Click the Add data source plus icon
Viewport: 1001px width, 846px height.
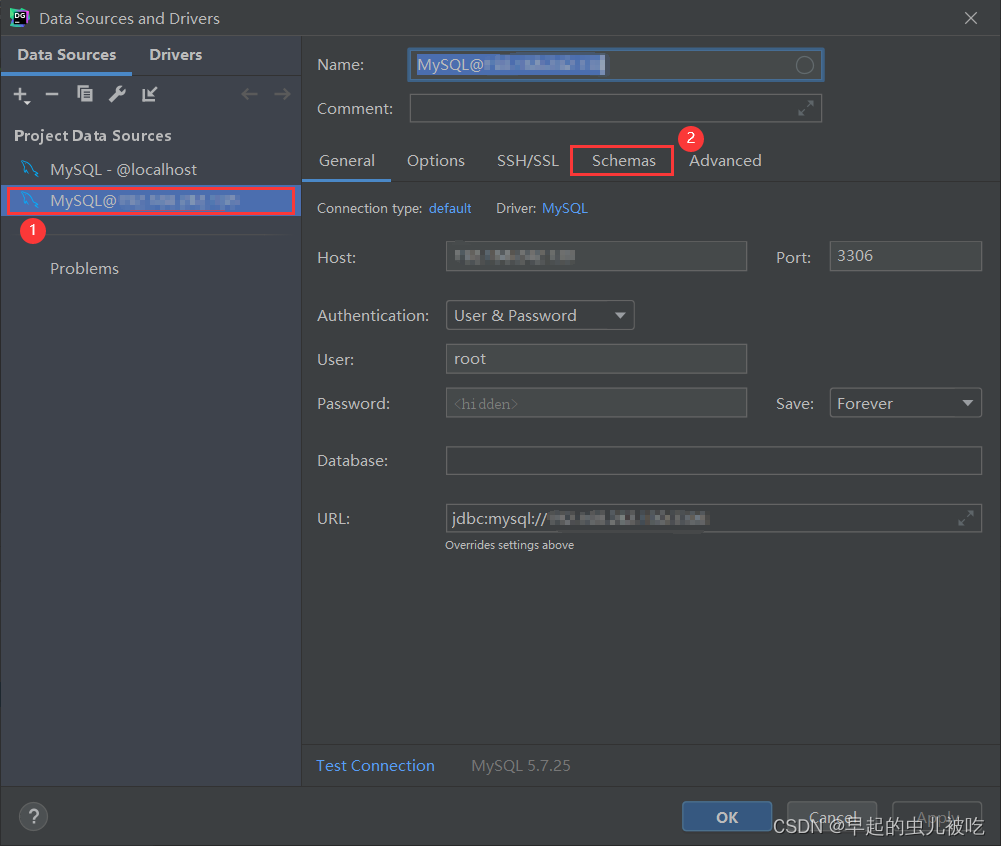pyautogui.click(x=21, y=95)
